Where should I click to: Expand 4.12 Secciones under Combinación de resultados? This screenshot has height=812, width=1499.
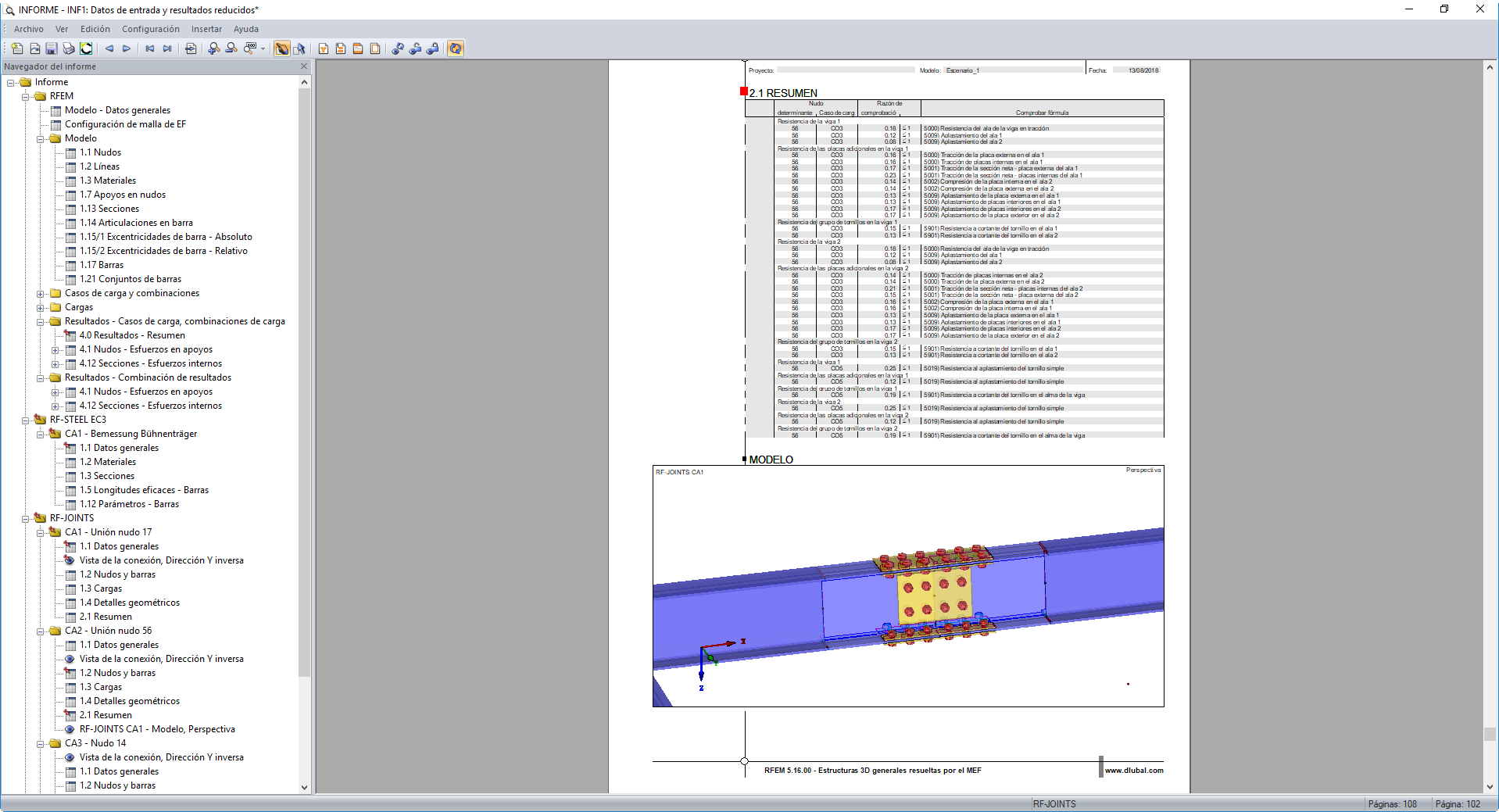click(55, 406)
